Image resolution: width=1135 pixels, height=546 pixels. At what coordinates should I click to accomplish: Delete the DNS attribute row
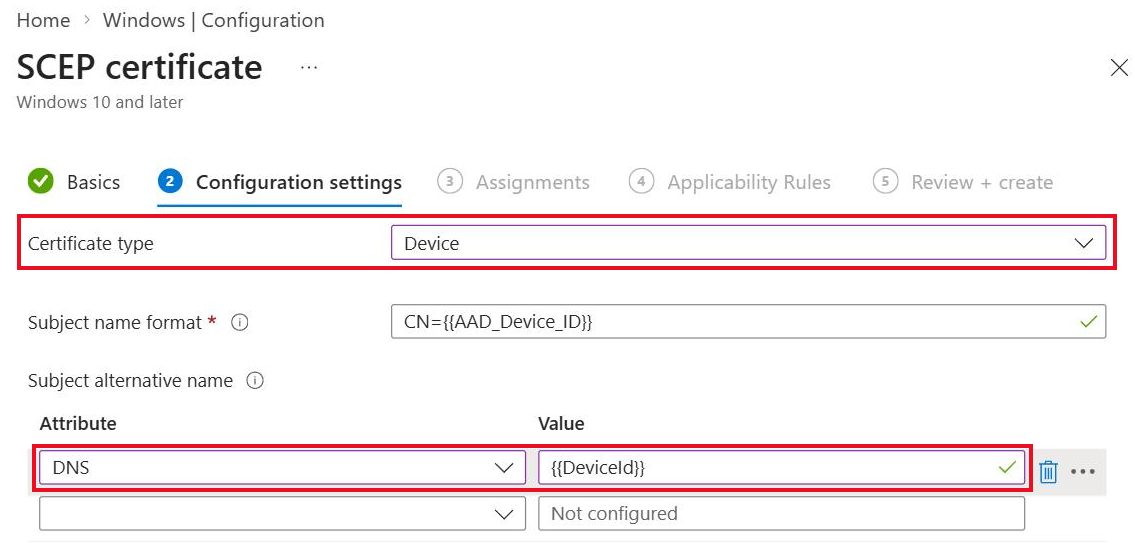(x=1048, y=471)
